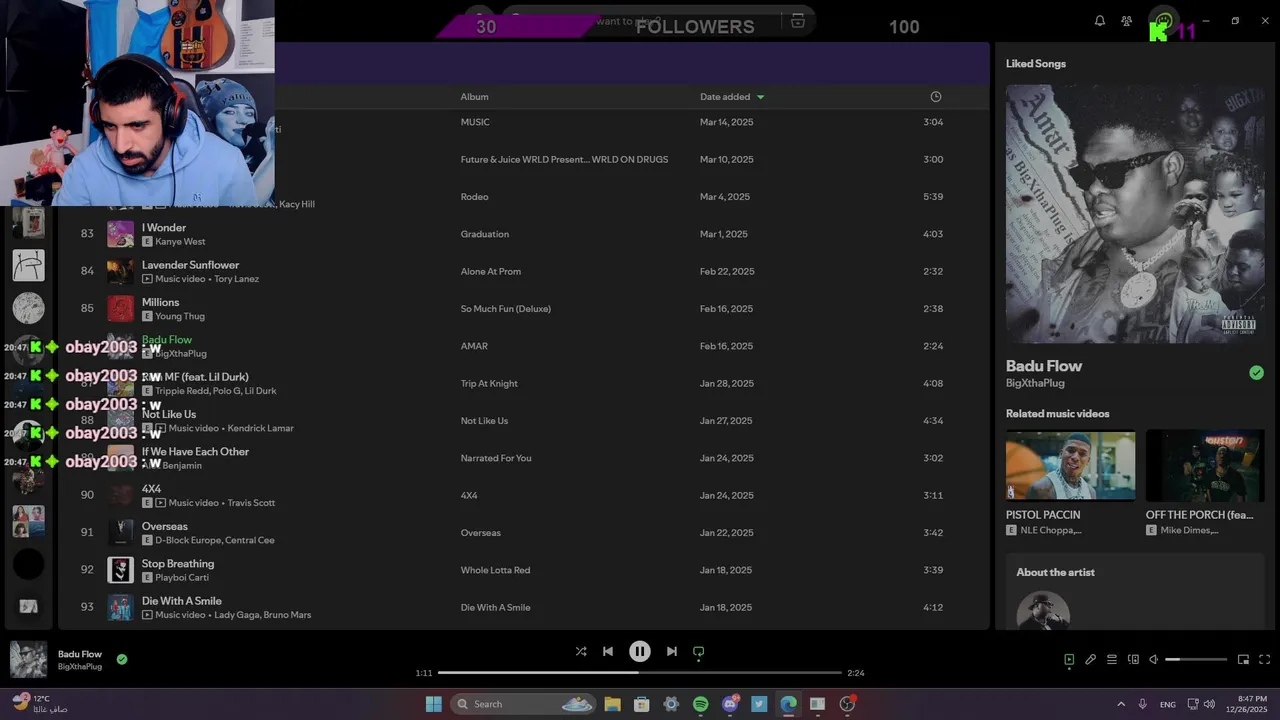Go back to the previous track
This screenshot has height=720, width=1280.
coord(608,651)
